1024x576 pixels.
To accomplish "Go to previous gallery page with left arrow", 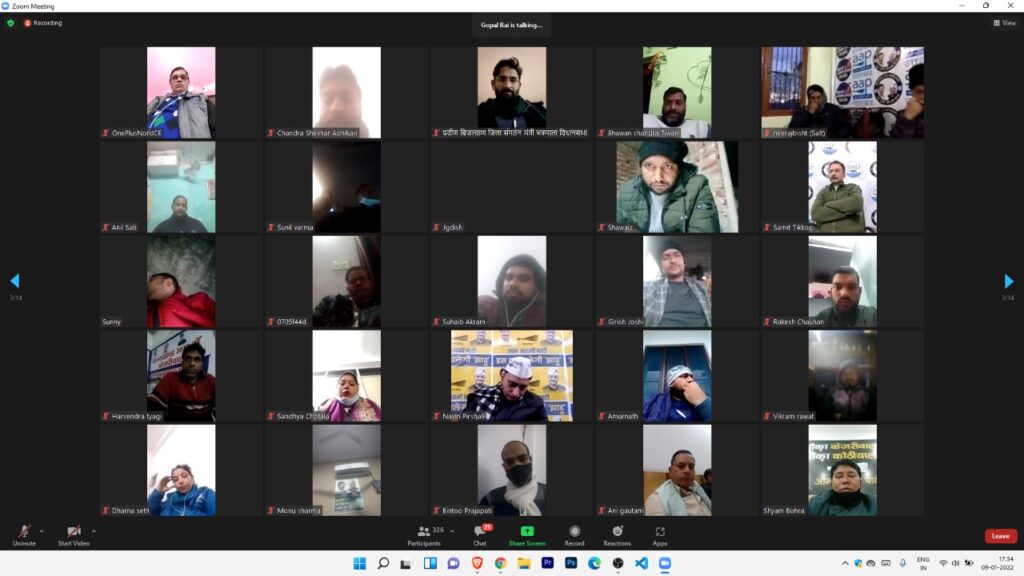I will point(14,281).
